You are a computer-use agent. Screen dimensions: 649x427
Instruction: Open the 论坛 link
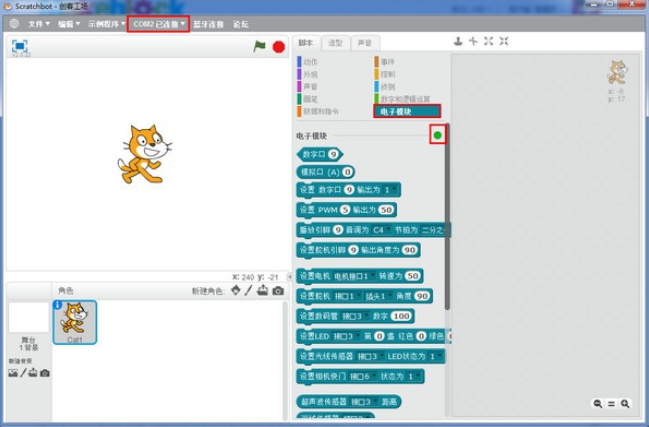click(241, 24)
